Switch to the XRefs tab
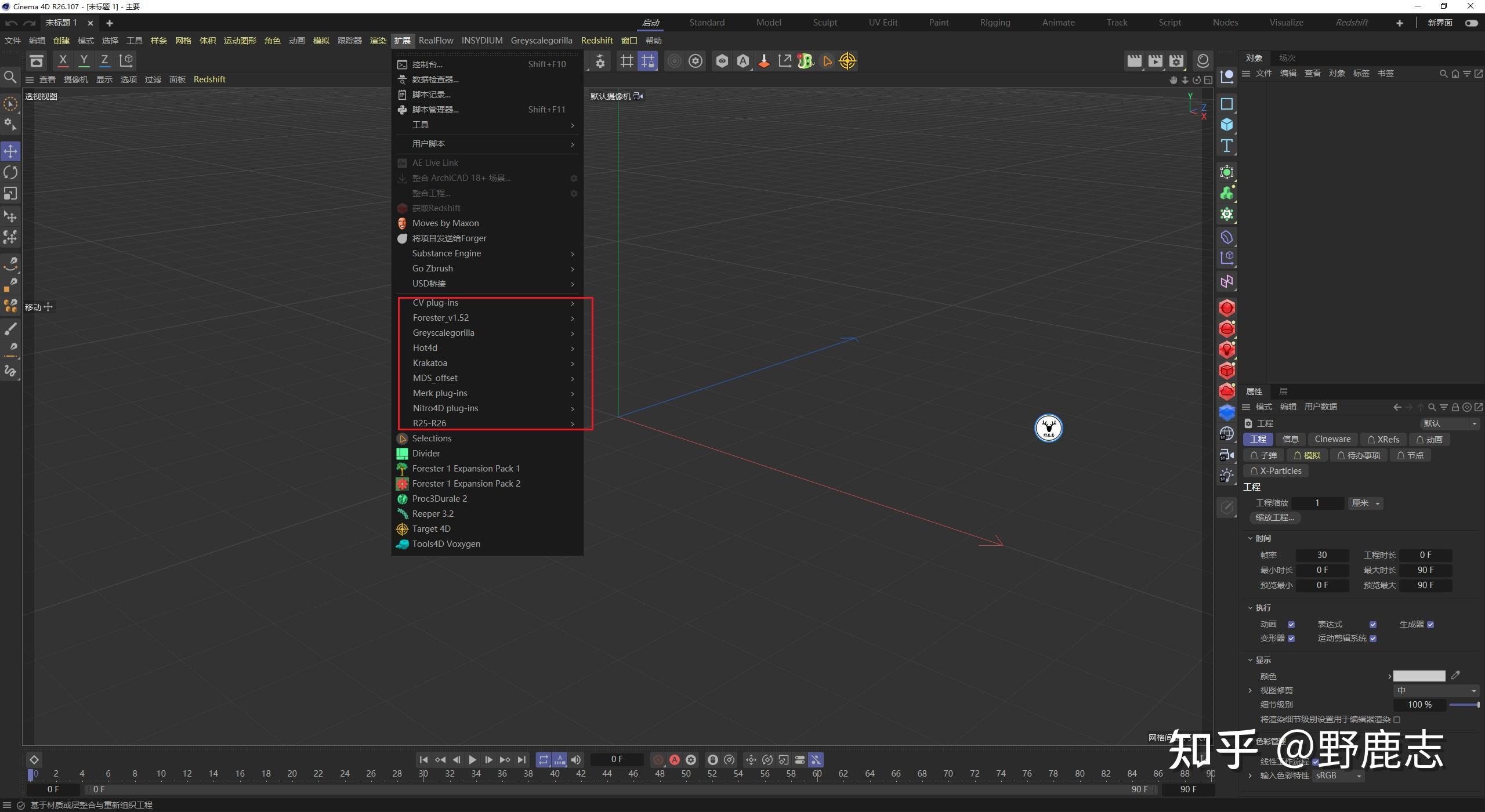 tap(1383, 439)
